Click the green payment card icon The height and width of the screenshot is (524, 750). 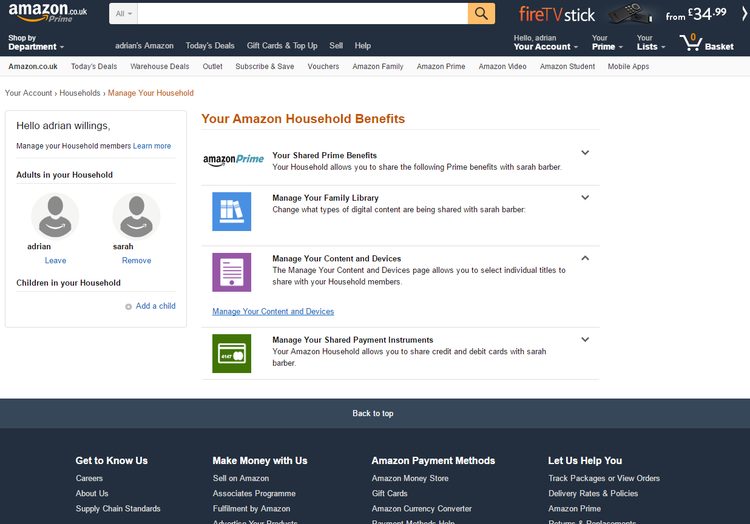(232, 353)
